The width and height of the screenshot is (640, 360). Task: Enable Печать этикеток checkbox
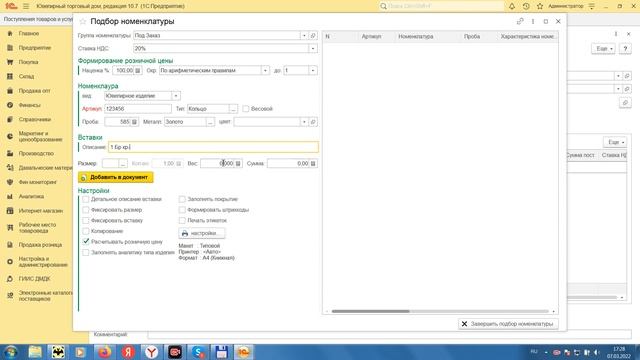182,220
